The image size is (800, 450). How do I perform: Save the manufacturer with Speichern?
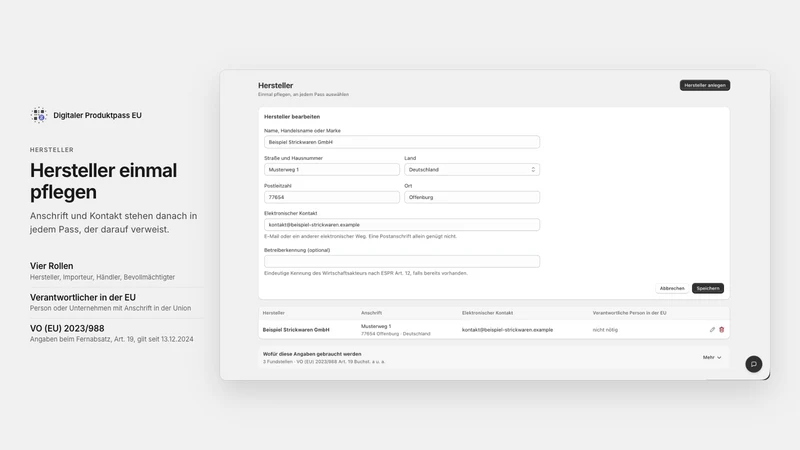tap(708, 288)
